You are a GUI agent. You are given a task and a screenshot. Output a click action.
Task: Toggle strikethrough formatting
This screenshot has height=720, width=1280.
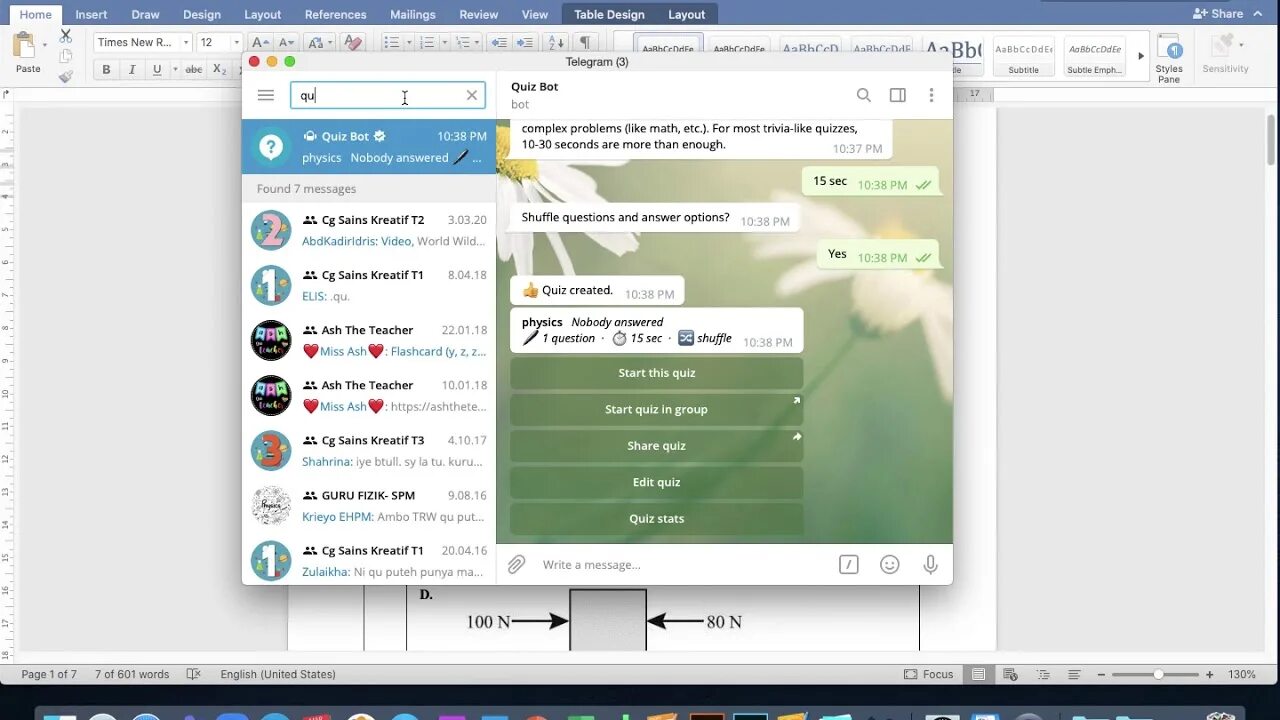[x=194, y=69]
